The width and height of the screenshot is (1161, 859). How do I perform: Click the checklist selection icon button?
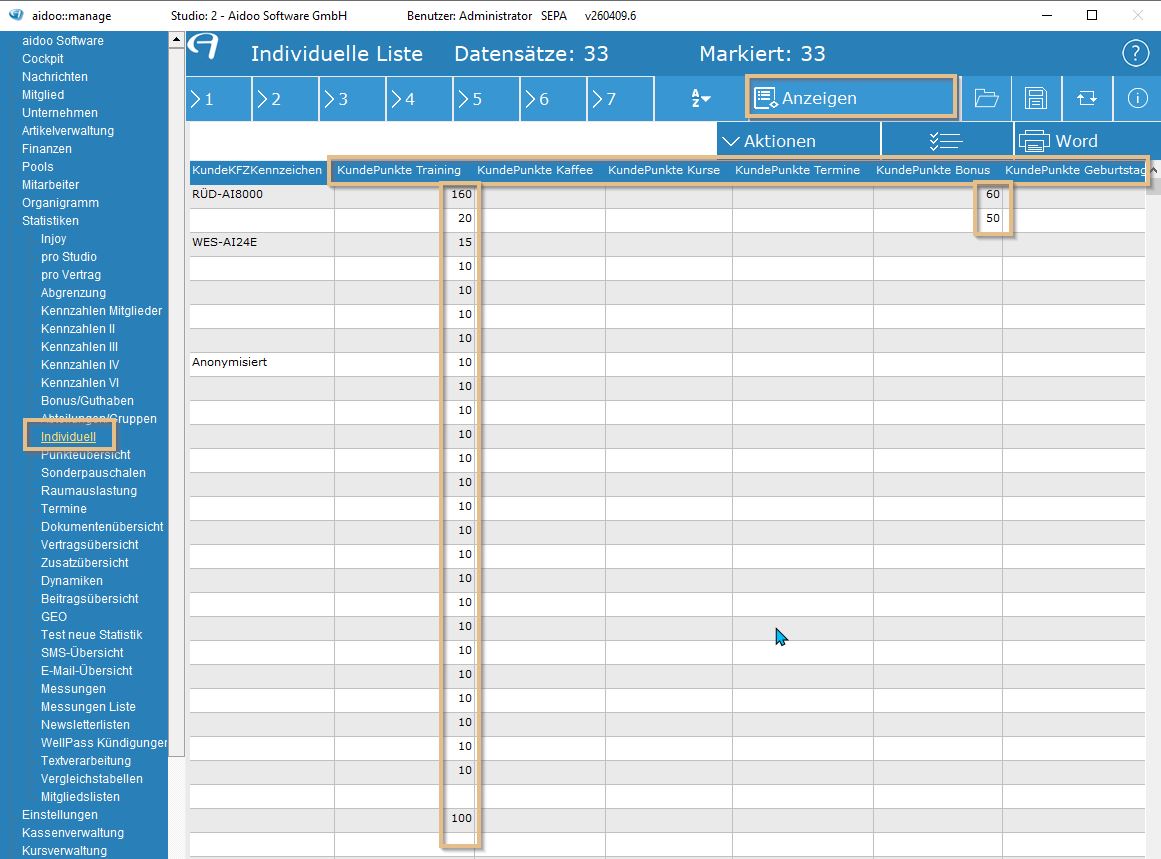[946, 141]
